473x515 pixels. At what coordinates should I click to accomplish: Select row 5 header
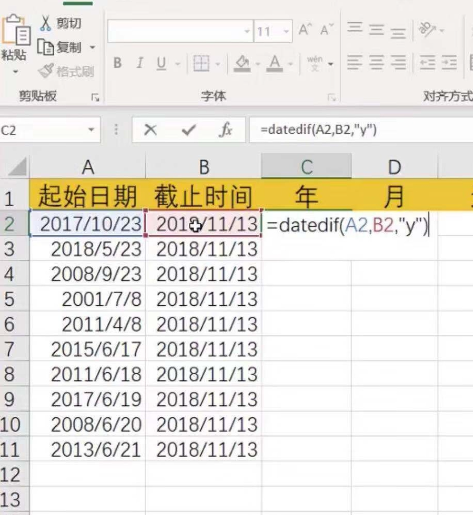click(15, 299)
